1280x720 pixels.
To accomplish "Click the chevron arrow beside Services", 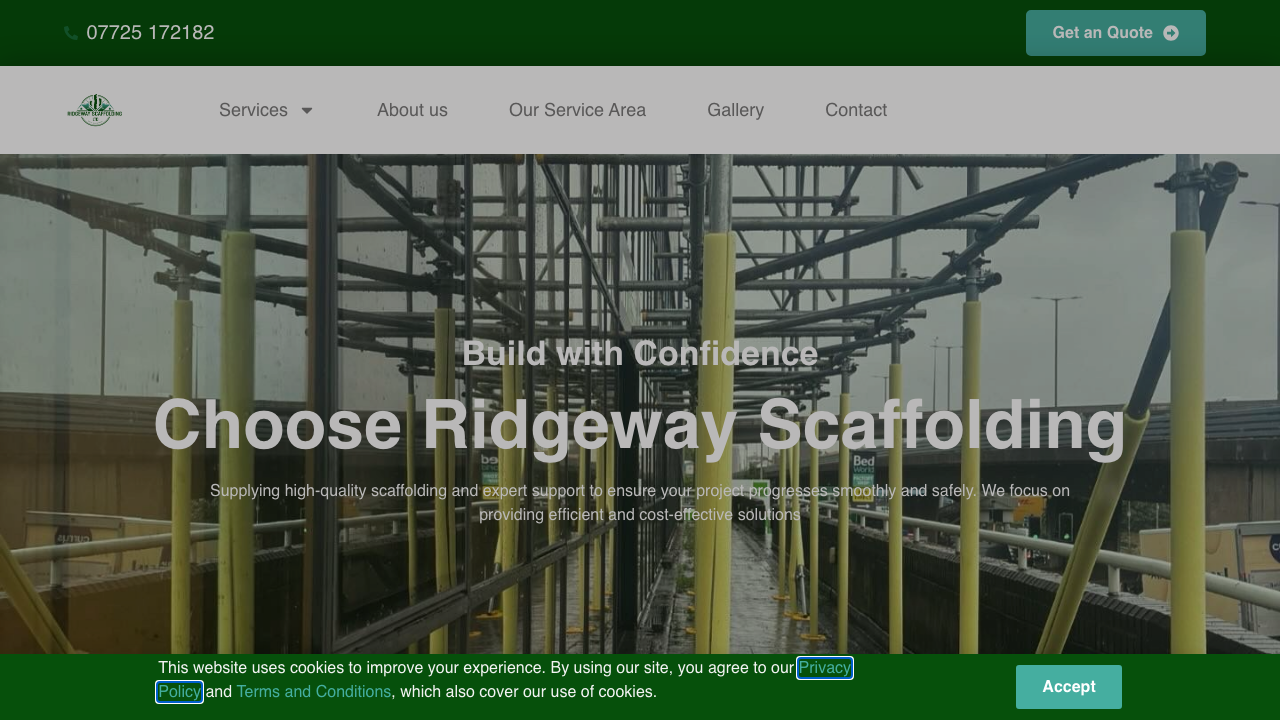I will (x=306, y=110).
